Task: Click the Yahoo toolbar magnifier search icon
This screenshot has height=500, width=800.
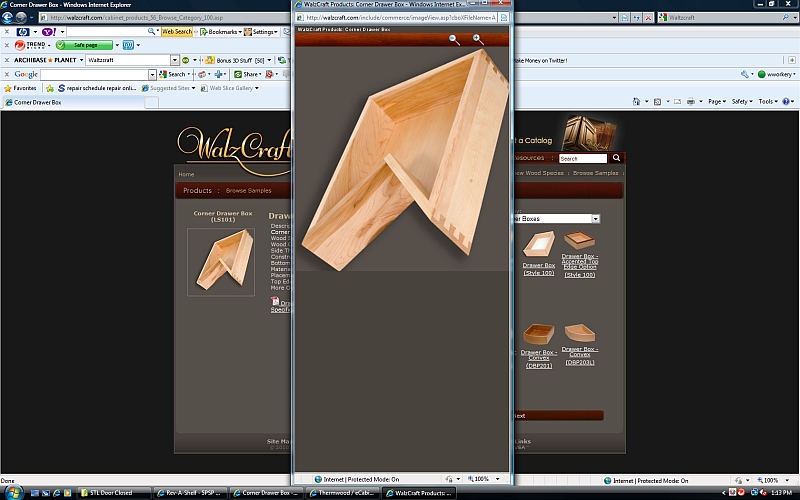Action: (x=151, y=32)
